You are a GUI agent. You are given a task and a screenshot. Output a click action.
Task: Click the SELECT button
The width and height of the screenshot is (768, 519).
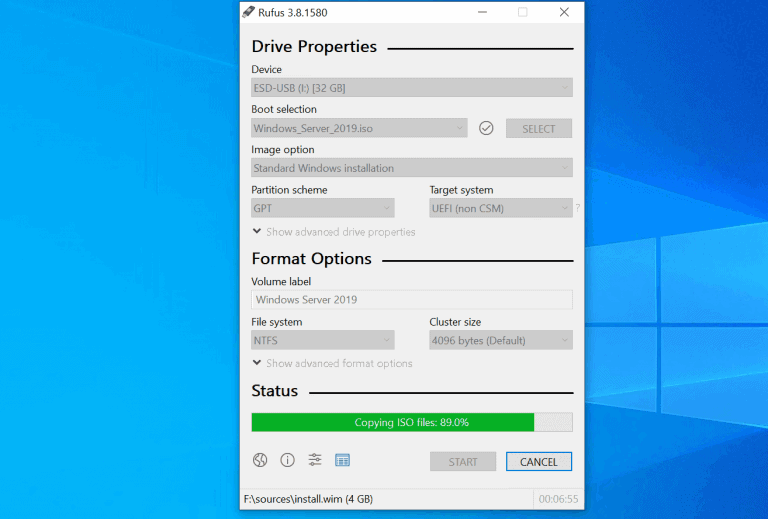[539, 128]
